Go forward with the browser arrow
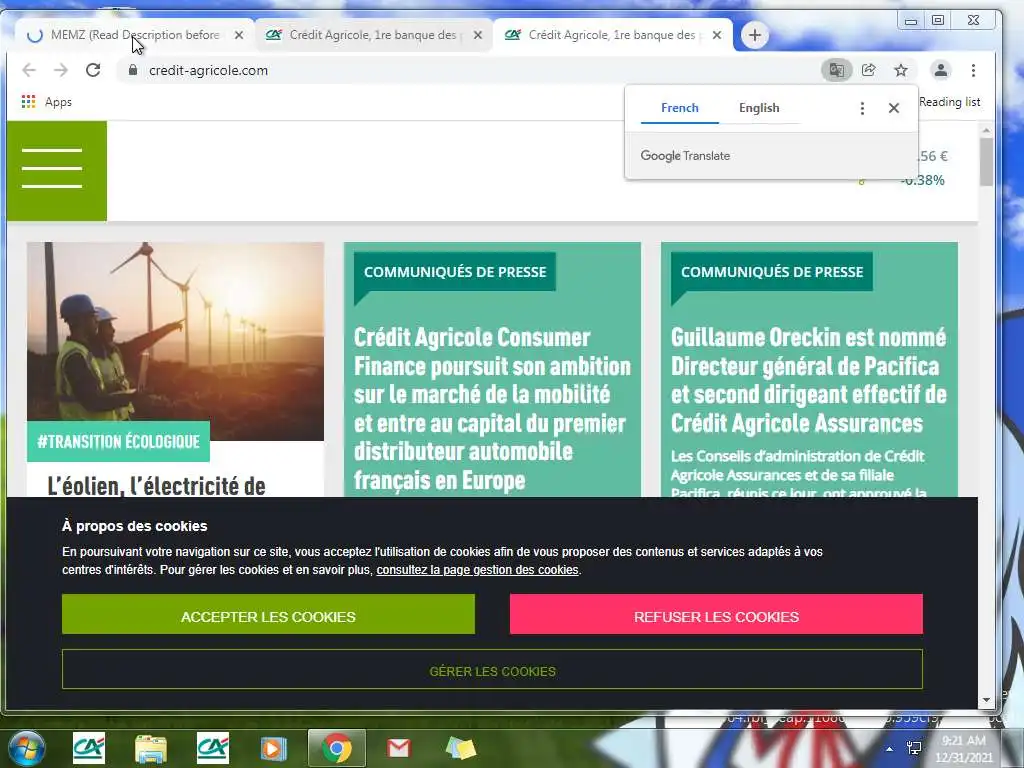 pos(61,70)
